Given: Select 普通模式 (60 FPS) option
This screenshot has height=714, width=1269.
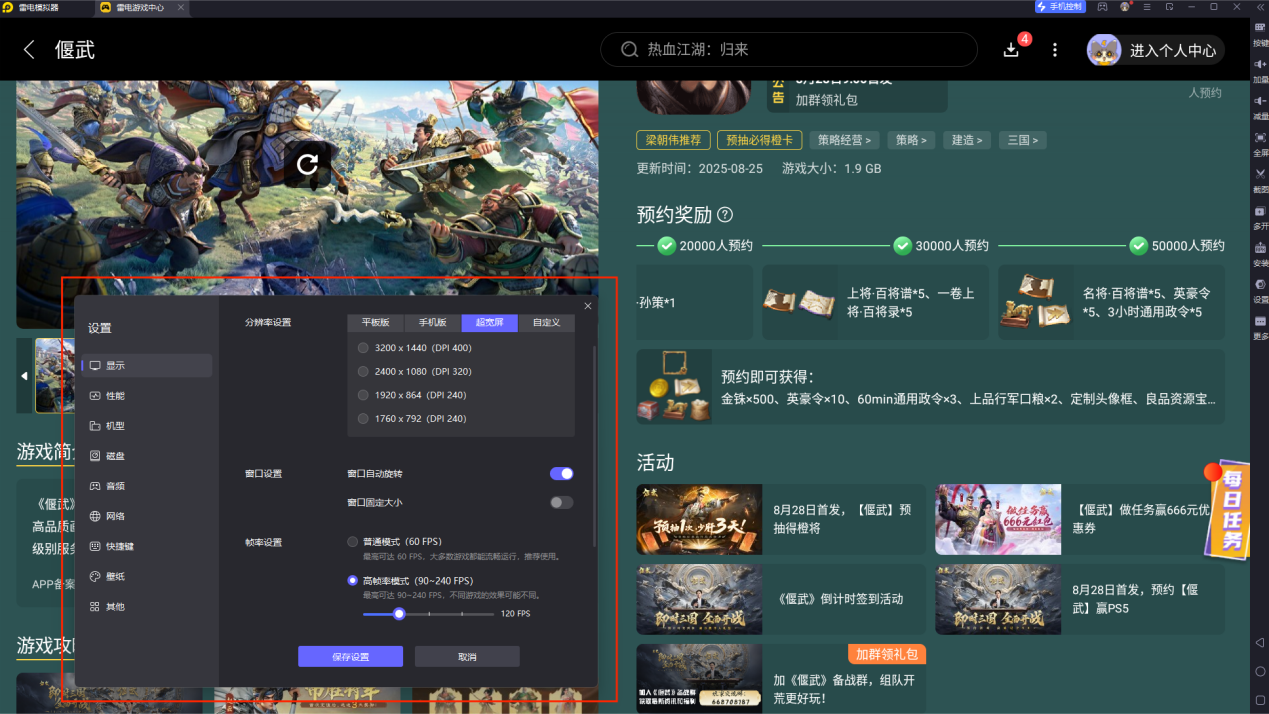Looking at the screenshot, I should (x=395, y=541).
